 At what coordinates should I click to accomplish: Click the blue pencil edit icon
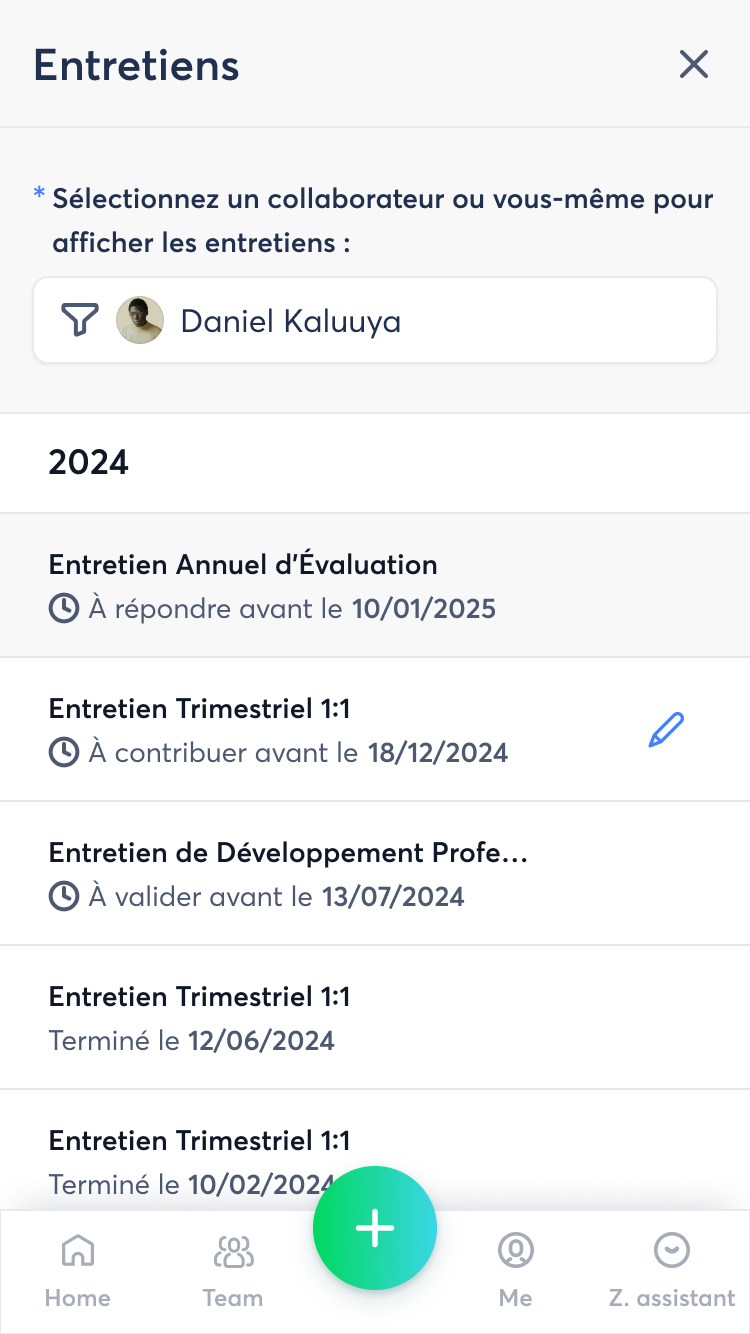pos(666,730)
